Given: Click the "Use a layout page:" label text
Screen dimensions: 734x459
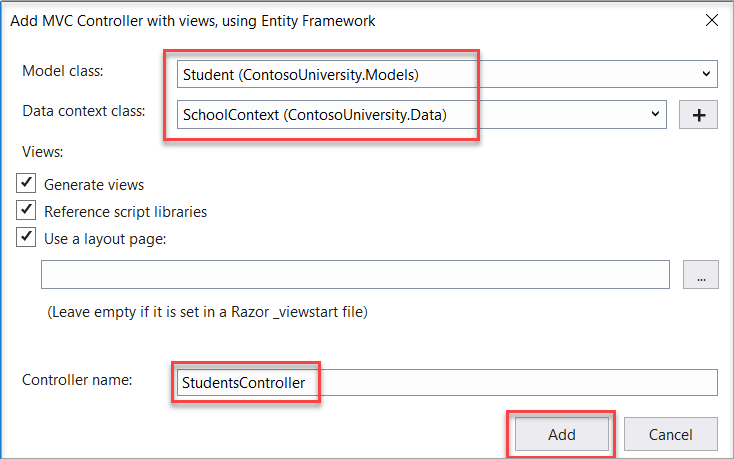Looking at the screenshot, I should coord(106,239).
